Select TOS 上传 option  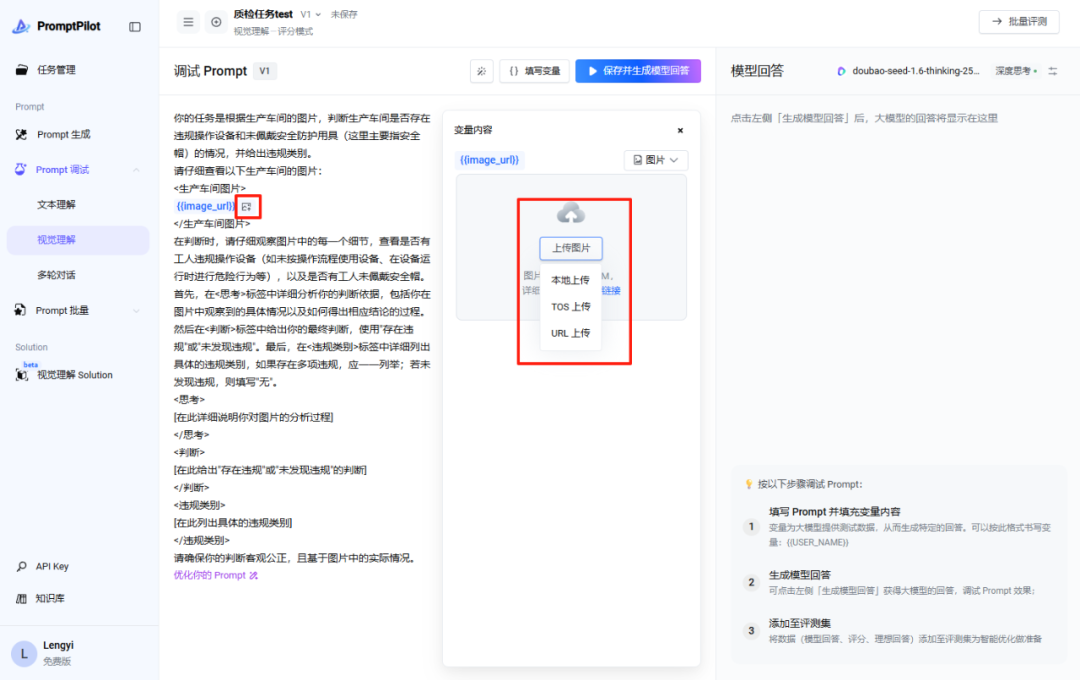[x=570, y=307]
